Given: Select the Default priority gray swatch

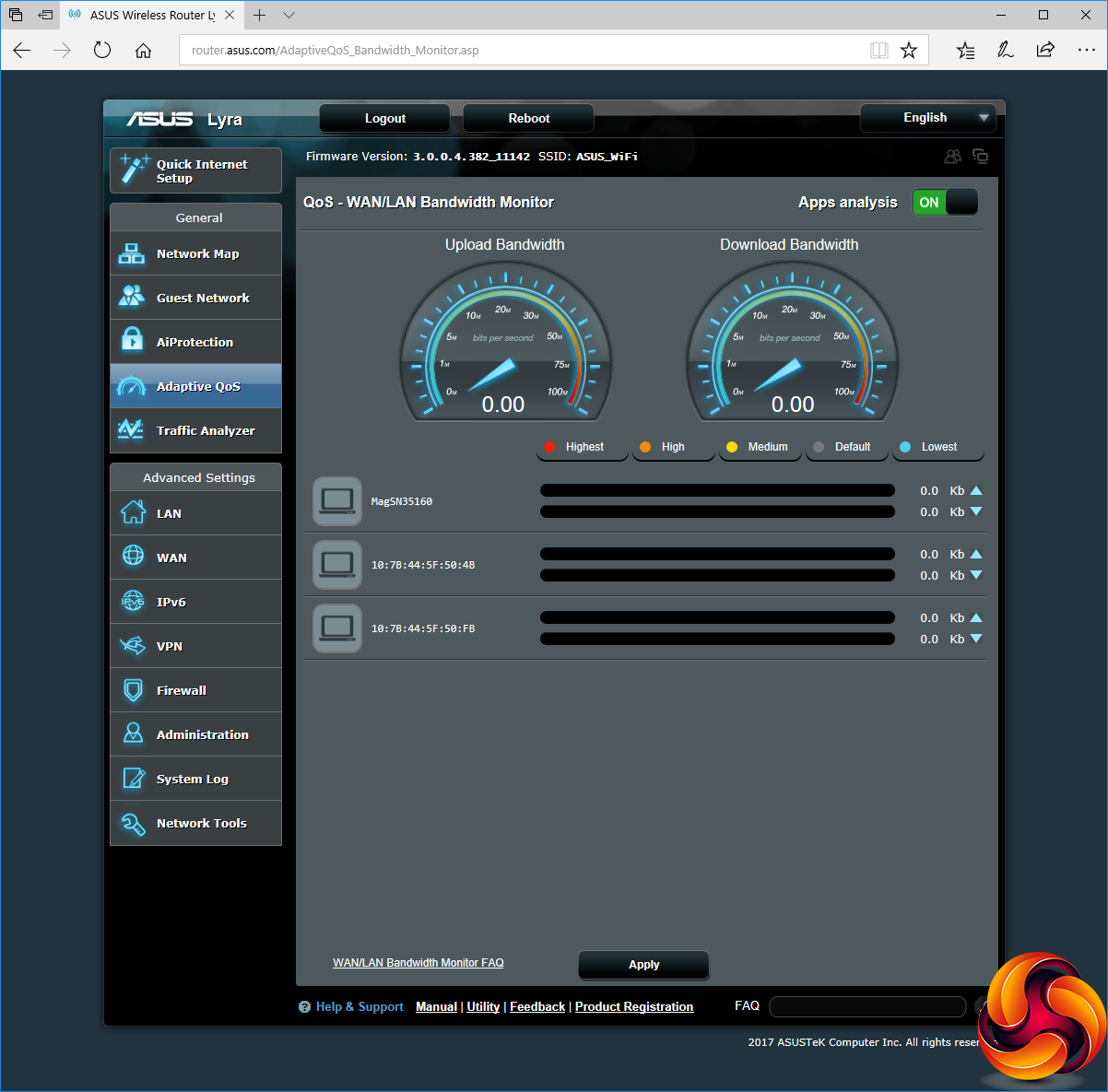Looking at the screenshot, I should pyautogui.click(x=819, y=447).
